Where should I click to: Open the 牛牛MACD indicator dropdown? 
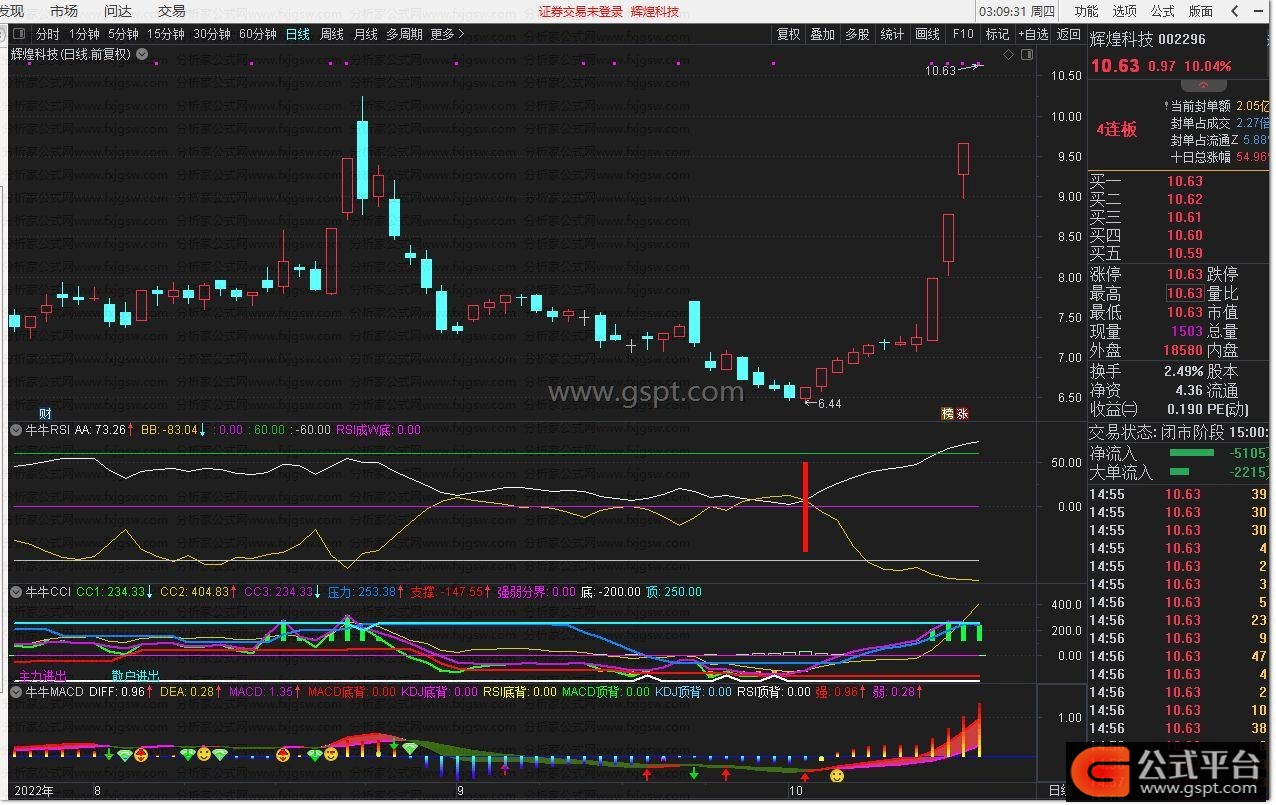[16, 691]
